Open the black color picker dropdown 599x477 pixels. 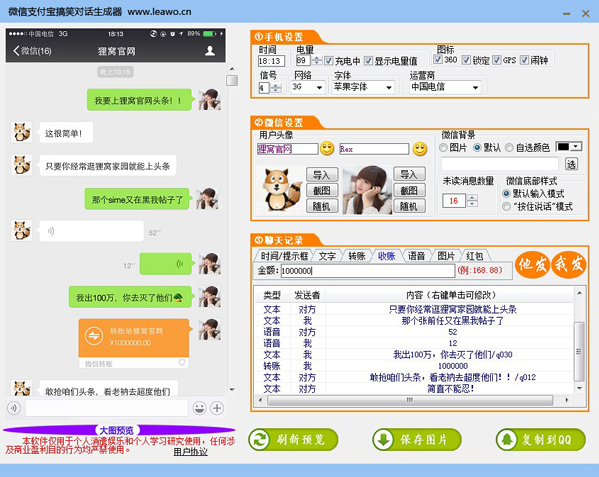point(569,147)
